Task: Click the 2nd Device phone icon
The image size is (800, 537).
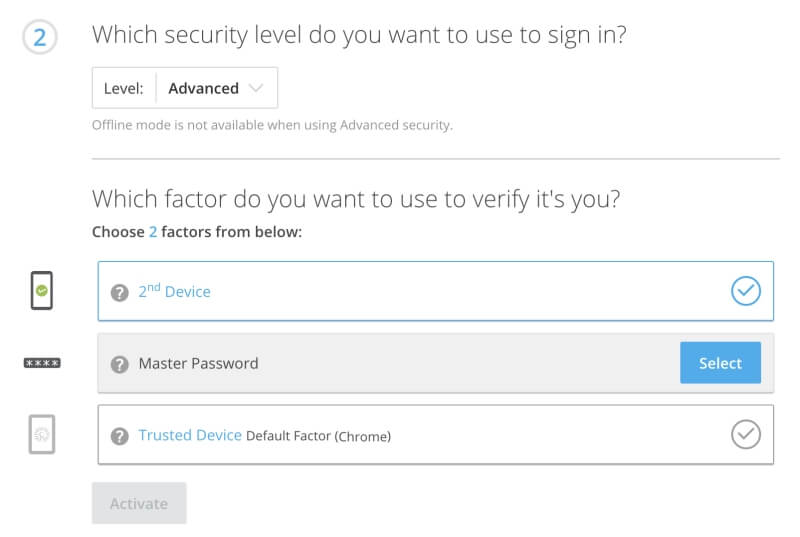Action: pyautogui.click(x=42, y=291)
